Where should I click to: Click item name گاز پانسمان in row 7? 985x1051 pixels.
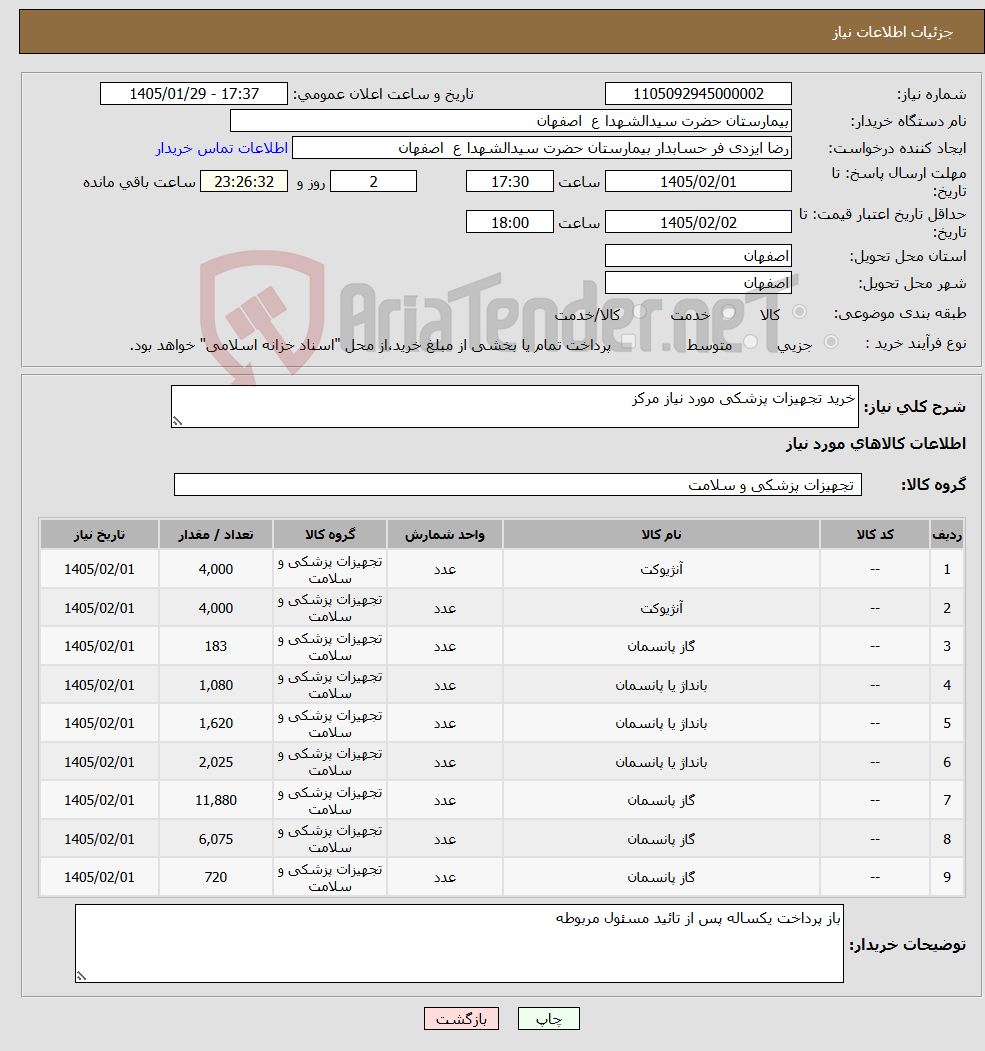661,800
